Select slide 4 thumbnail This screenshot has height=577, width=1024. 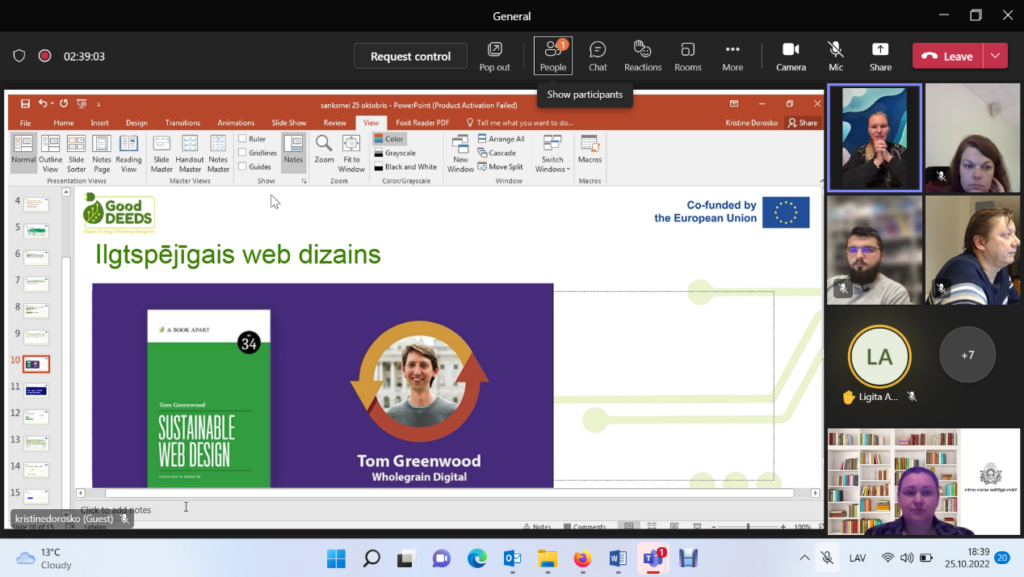click(36, 205)
